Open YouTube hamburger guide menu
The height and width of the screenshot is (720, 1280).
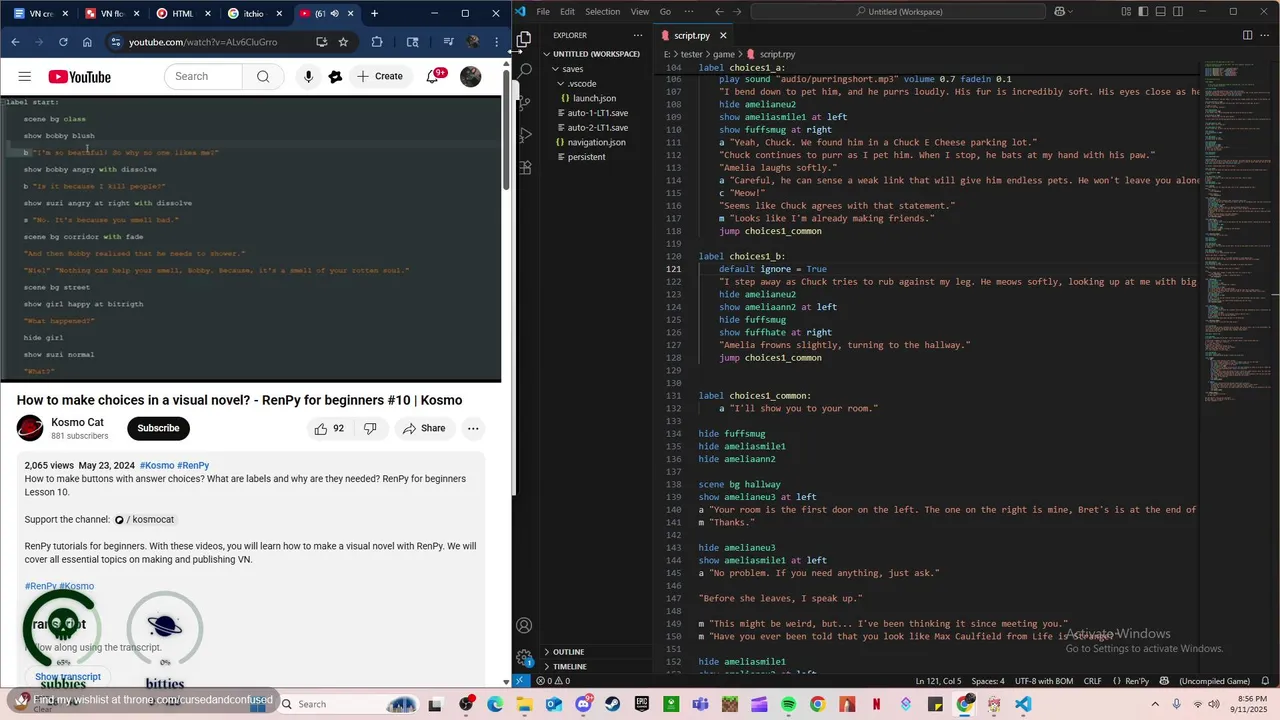[25, 77]
